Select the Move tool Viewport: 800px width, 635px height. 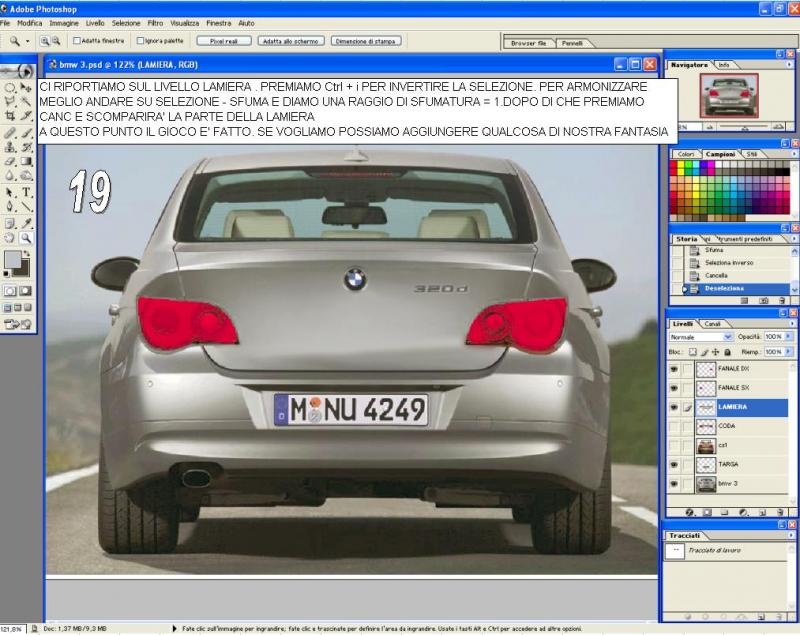click(26, 88)
